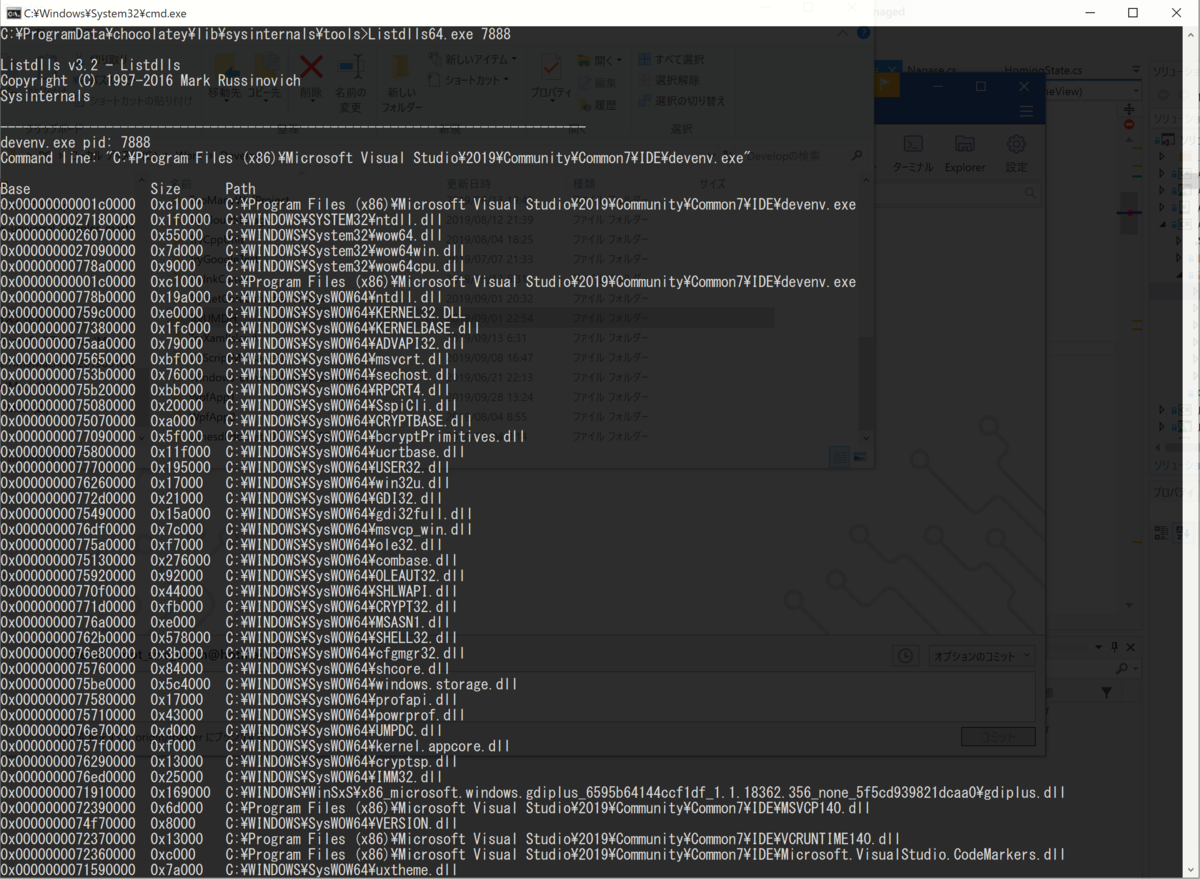
Task: Click the row for KERNELBASE.dll
Action: click(x=240, y=328)
